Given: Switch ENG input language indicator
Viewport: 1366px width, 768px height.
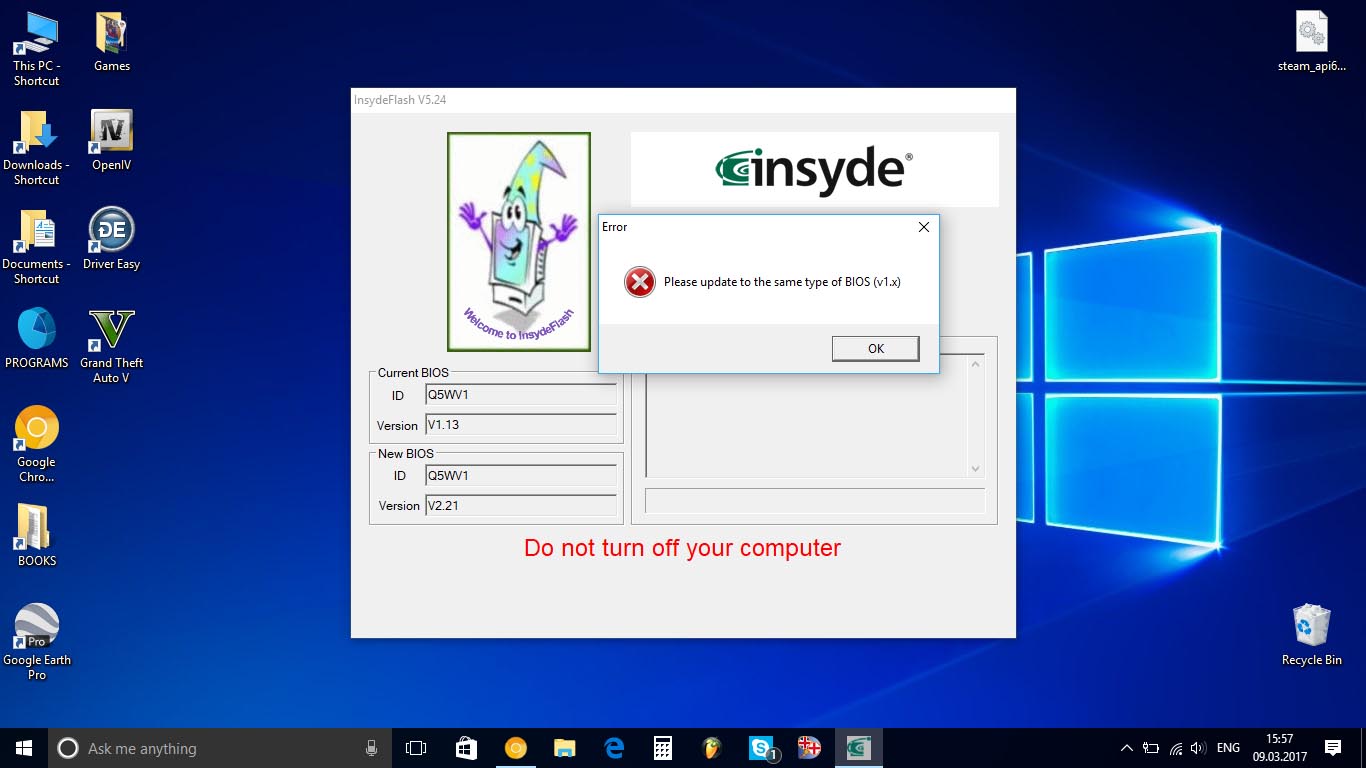Looking at the screenshot, I should 1228,748.
